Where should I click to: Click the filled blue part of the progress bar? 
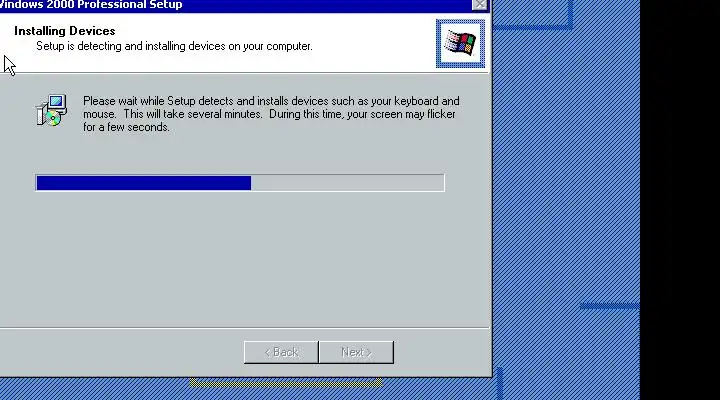(x=144, y=183)
